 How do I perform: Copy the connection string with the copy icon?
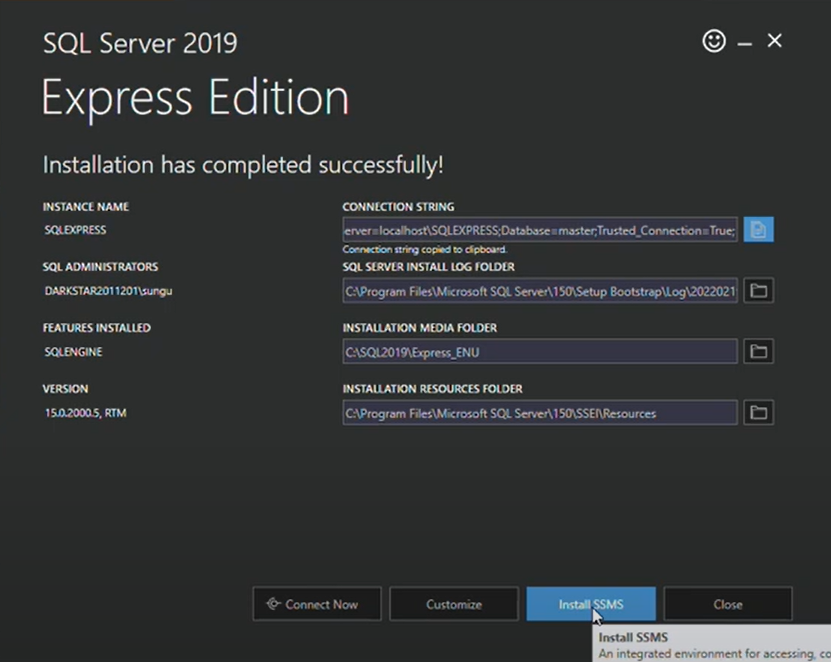coord(758,230)
